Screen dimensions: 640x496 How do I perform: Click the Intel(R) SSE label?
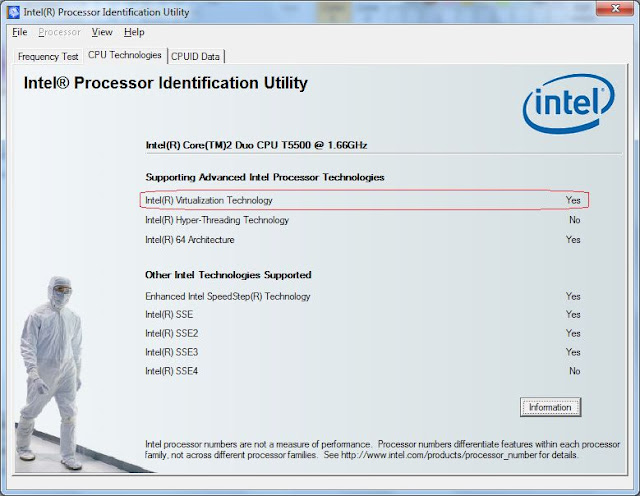pyautogui.click(x=169, y=314)
